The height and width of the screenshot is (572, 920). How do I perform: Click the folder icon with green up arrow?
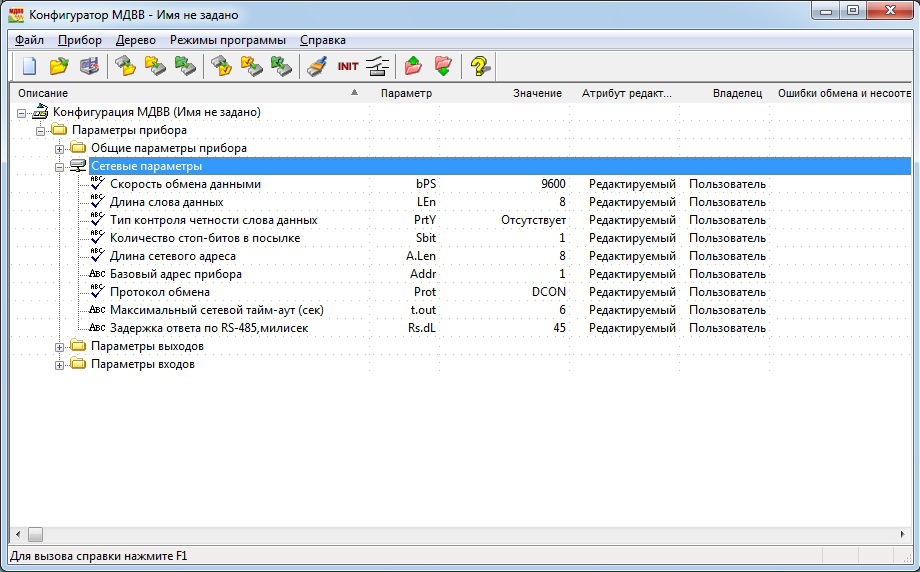tap(413, 67)
